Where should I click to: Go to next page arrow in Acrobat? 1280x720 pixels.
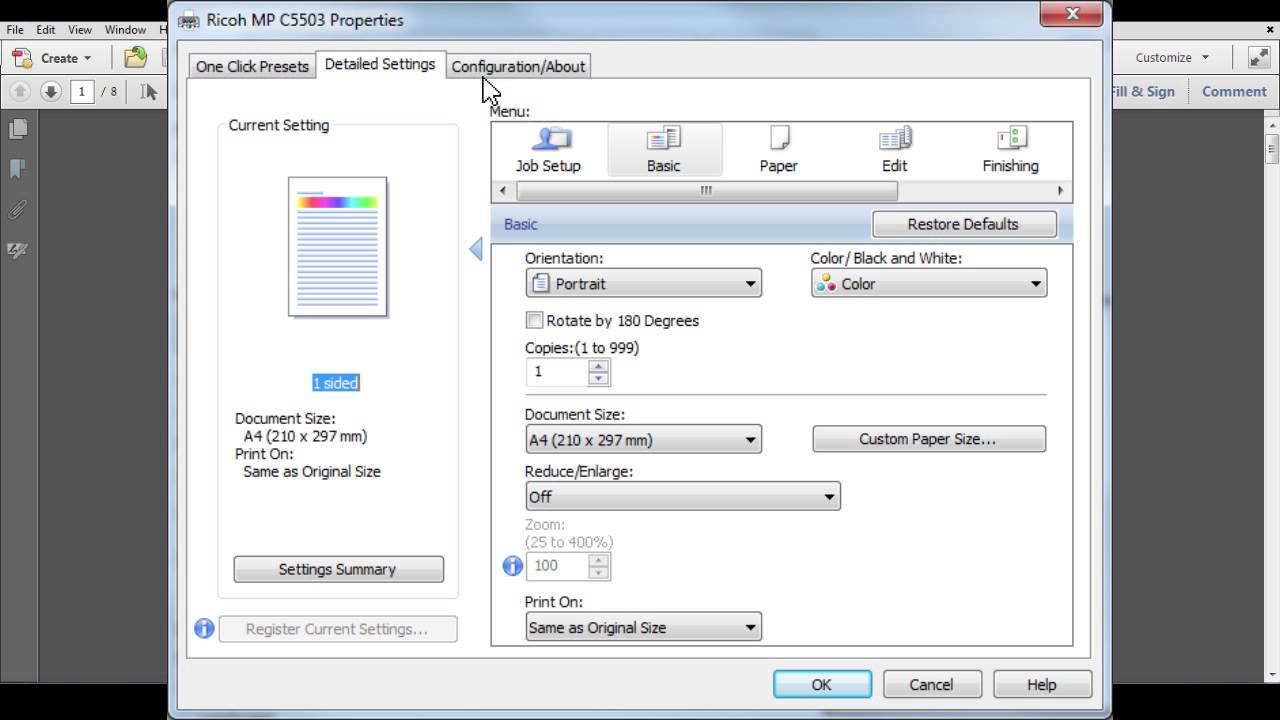click(x=51, y=91)
